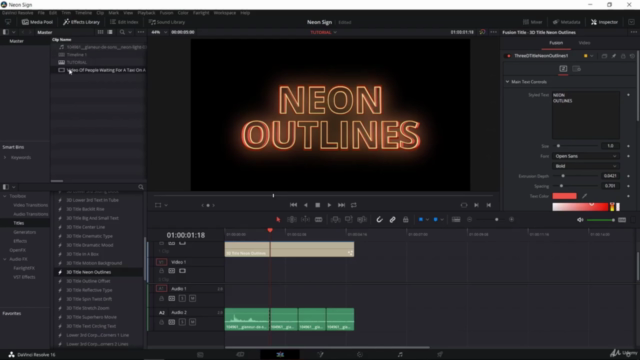The image size is (640, 360).
Task: Select the arrow Selection Mode tool
Action: point(278,220)
